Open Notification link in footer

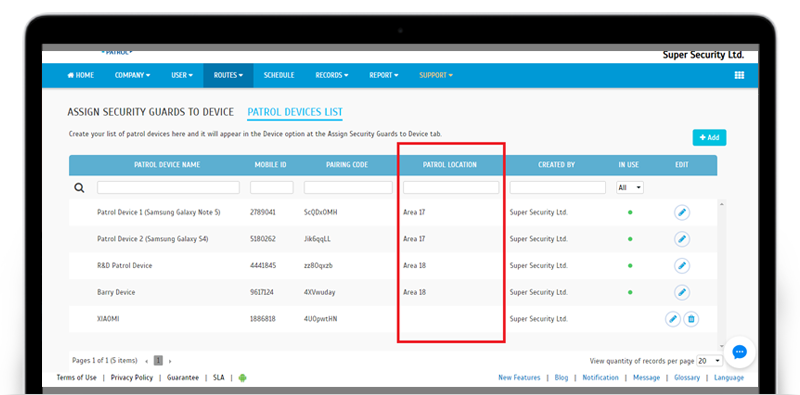601,378
